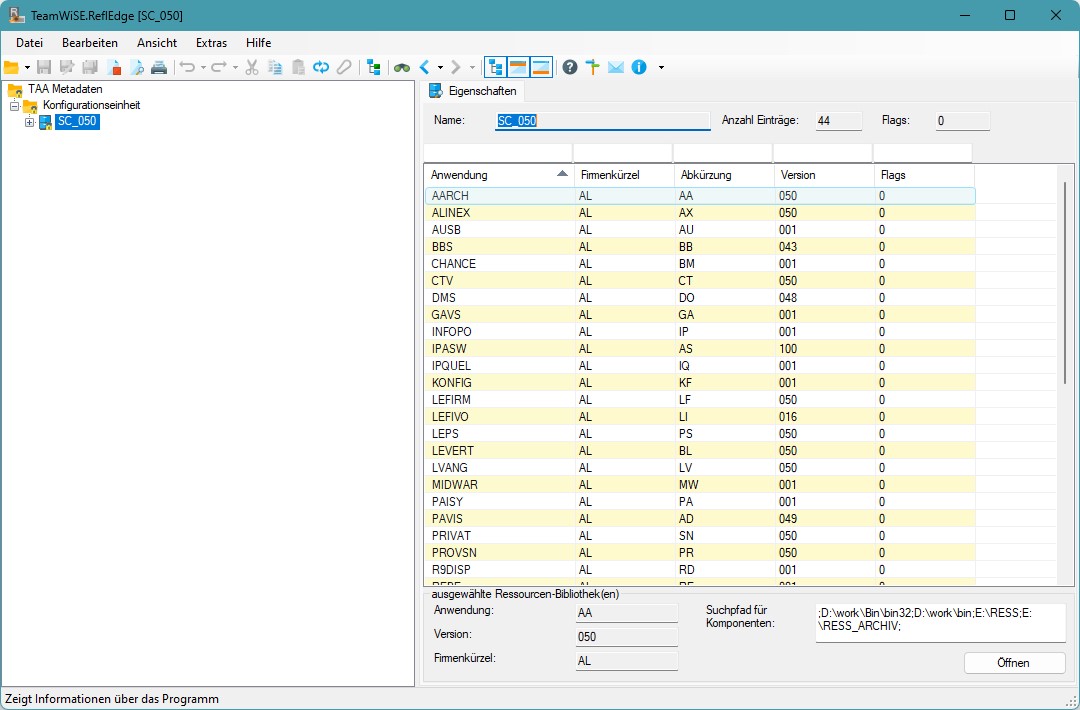The image size is (1080, 710).
Task: Click the blue info circle icon
Action: [x=639, y=68]
